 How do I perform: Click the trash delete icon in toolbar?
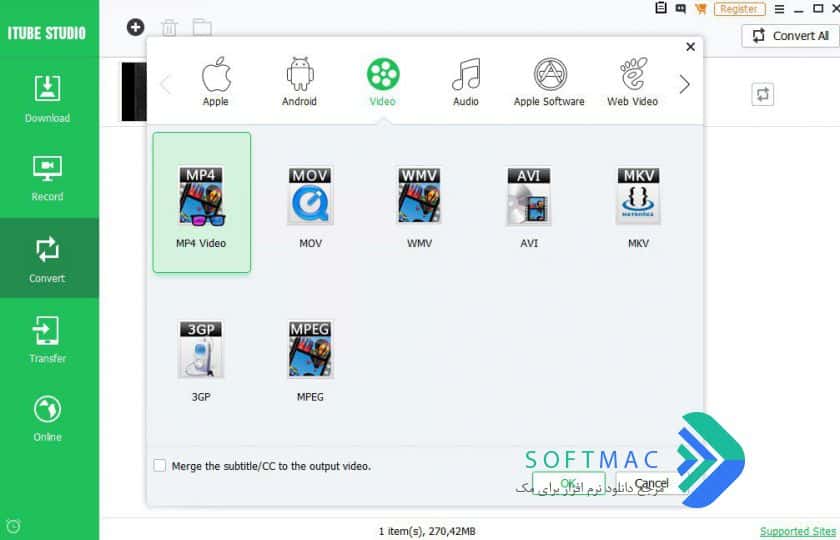pyautogui.click(x=169, y=27)
